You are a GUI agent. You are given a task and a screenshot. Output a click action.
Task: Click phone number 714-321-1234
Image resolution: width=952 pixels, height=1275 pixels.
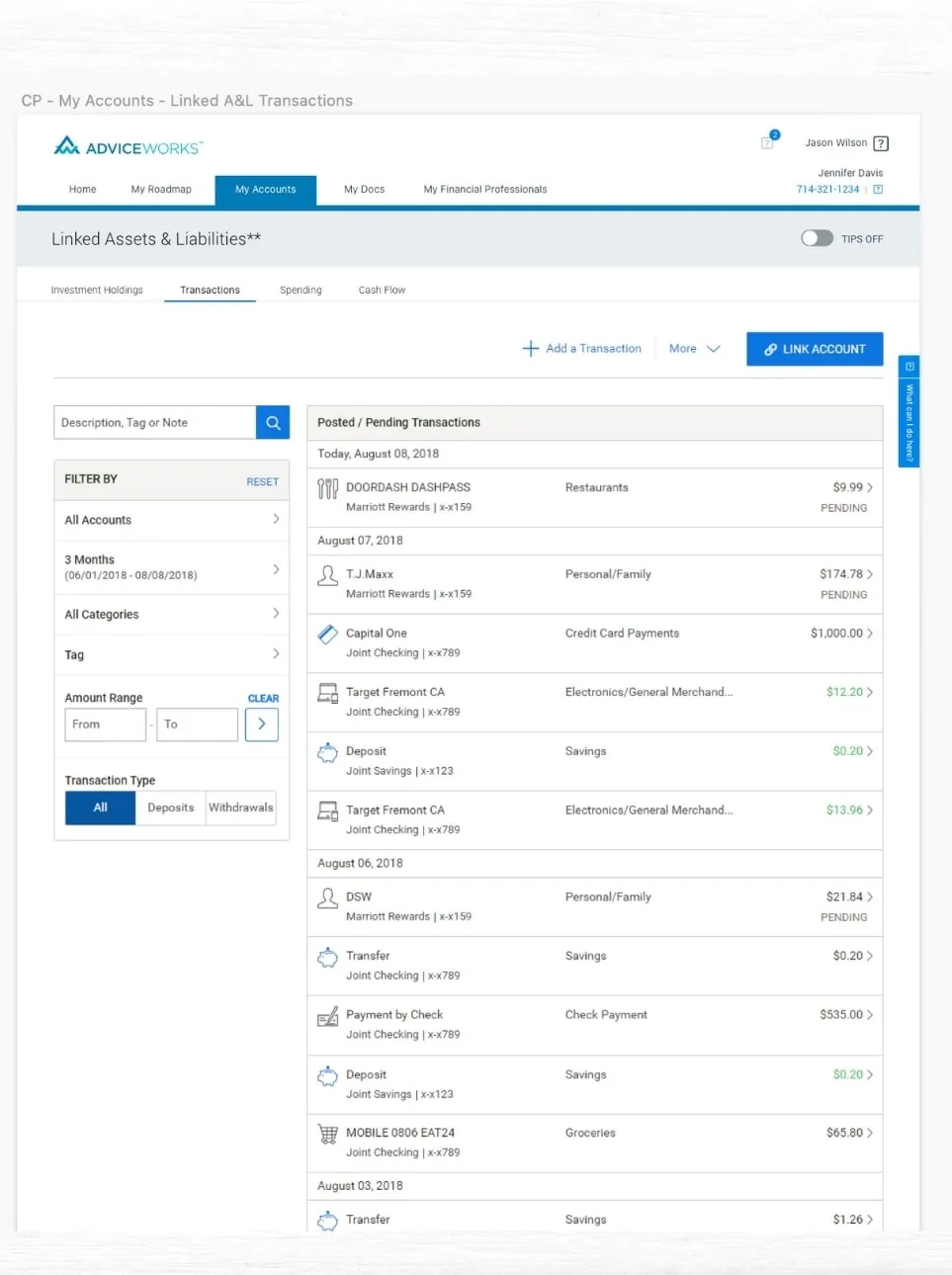(x=827, y=189)
